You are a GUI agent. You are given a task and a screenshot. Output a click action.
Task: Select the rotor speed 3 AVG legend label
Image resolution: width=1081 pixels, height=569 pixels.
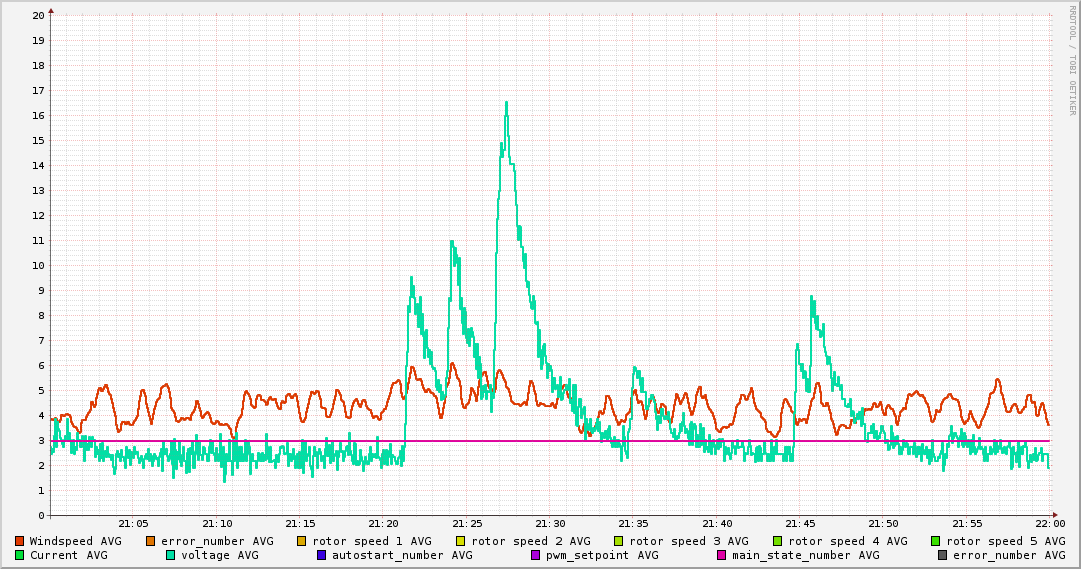(x=688, y=541)
